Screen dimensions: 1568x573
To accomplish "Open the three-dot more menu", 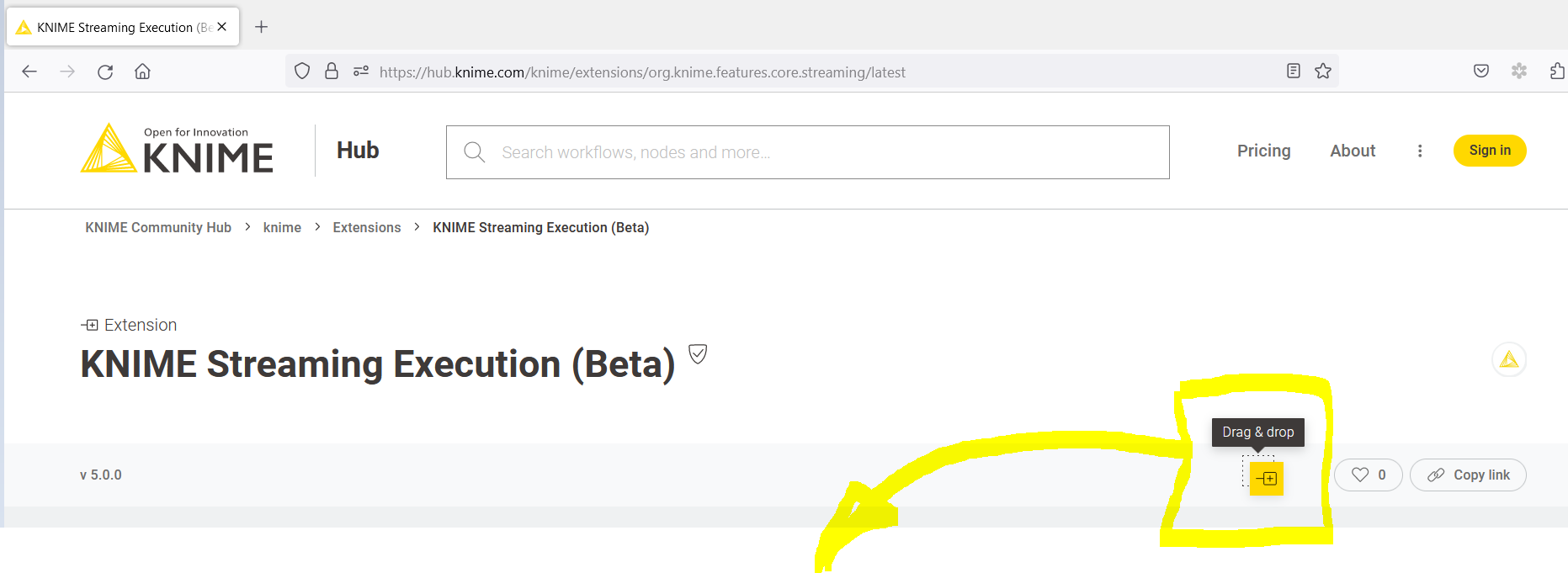I will (1420, 151).
